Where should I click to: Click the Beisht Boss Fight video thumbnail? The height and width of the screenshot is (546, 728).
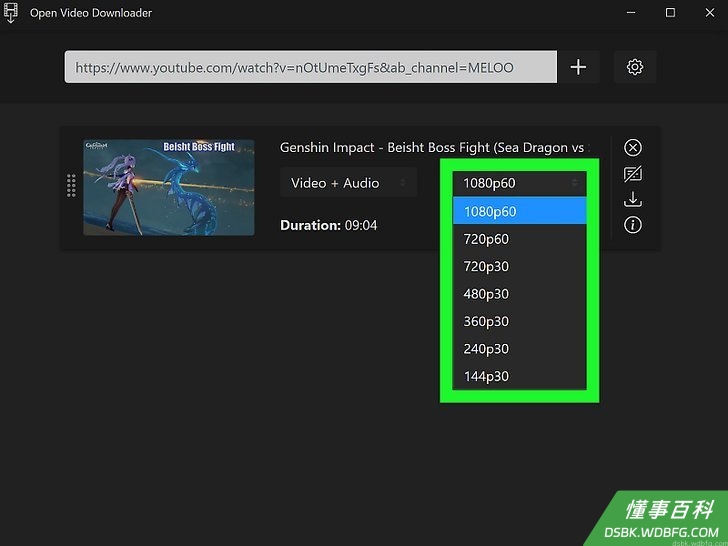point(169,187)
